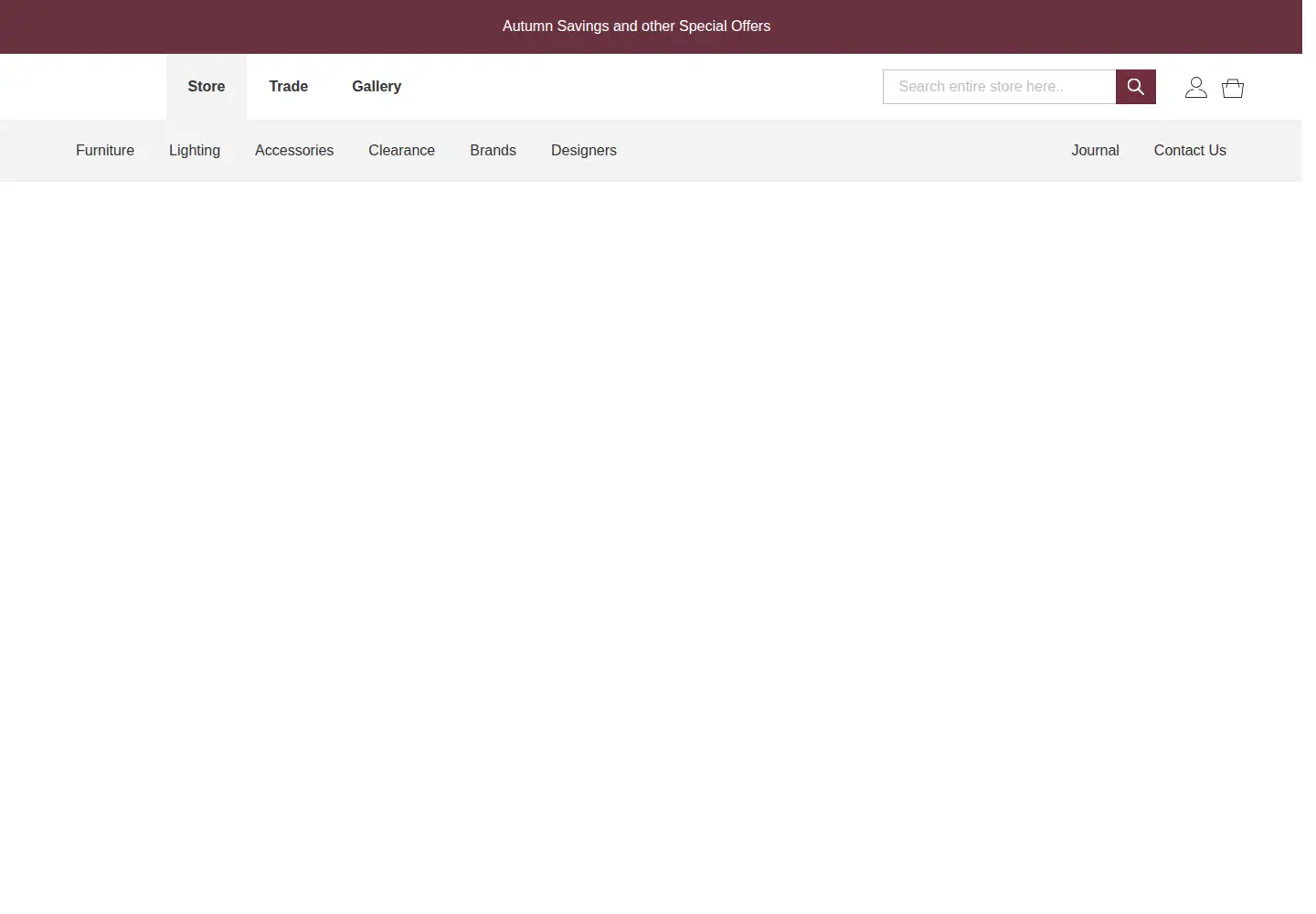Browse the Brands page

coord(493,151)
